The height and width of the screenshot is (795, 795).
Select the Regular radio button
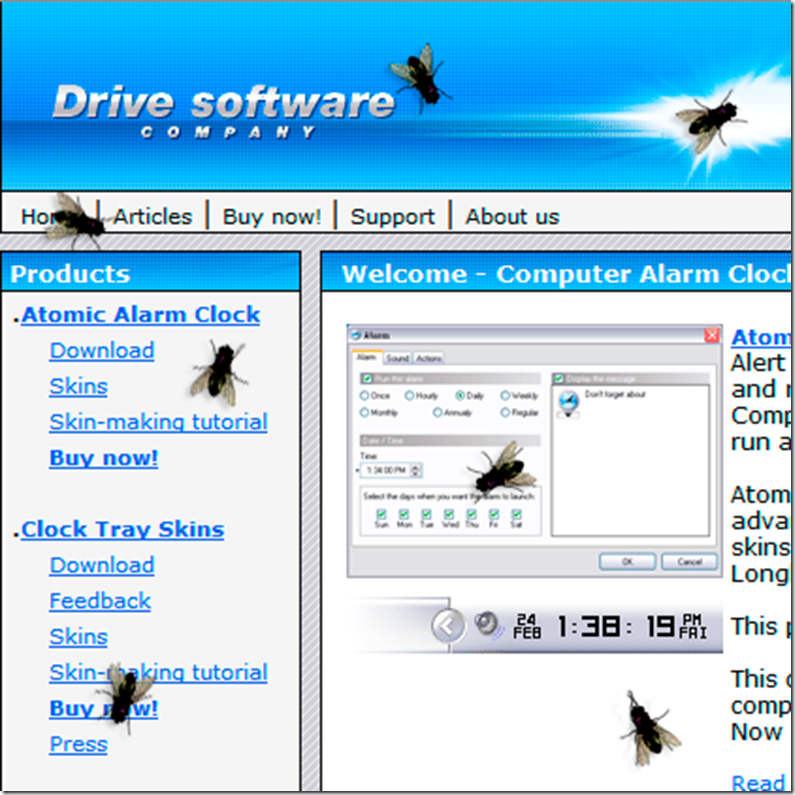pyautogui.click(x=505, y=413)
